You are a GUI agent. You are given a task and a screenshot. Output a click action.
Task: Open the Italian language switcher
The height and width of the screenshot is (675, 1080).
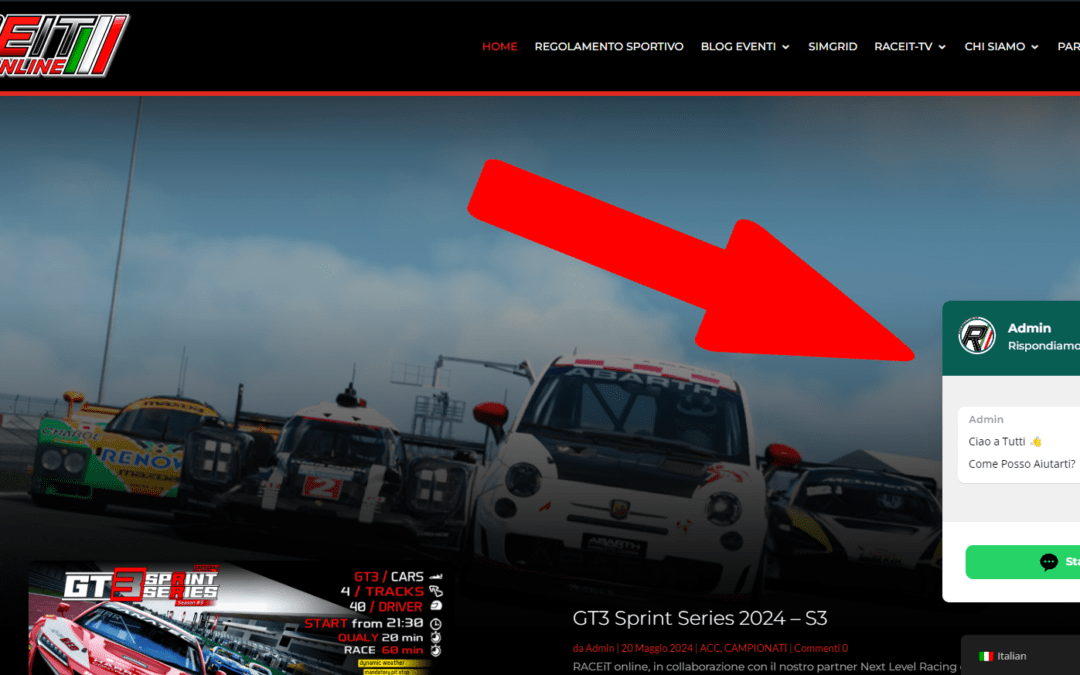[1020, 656]
